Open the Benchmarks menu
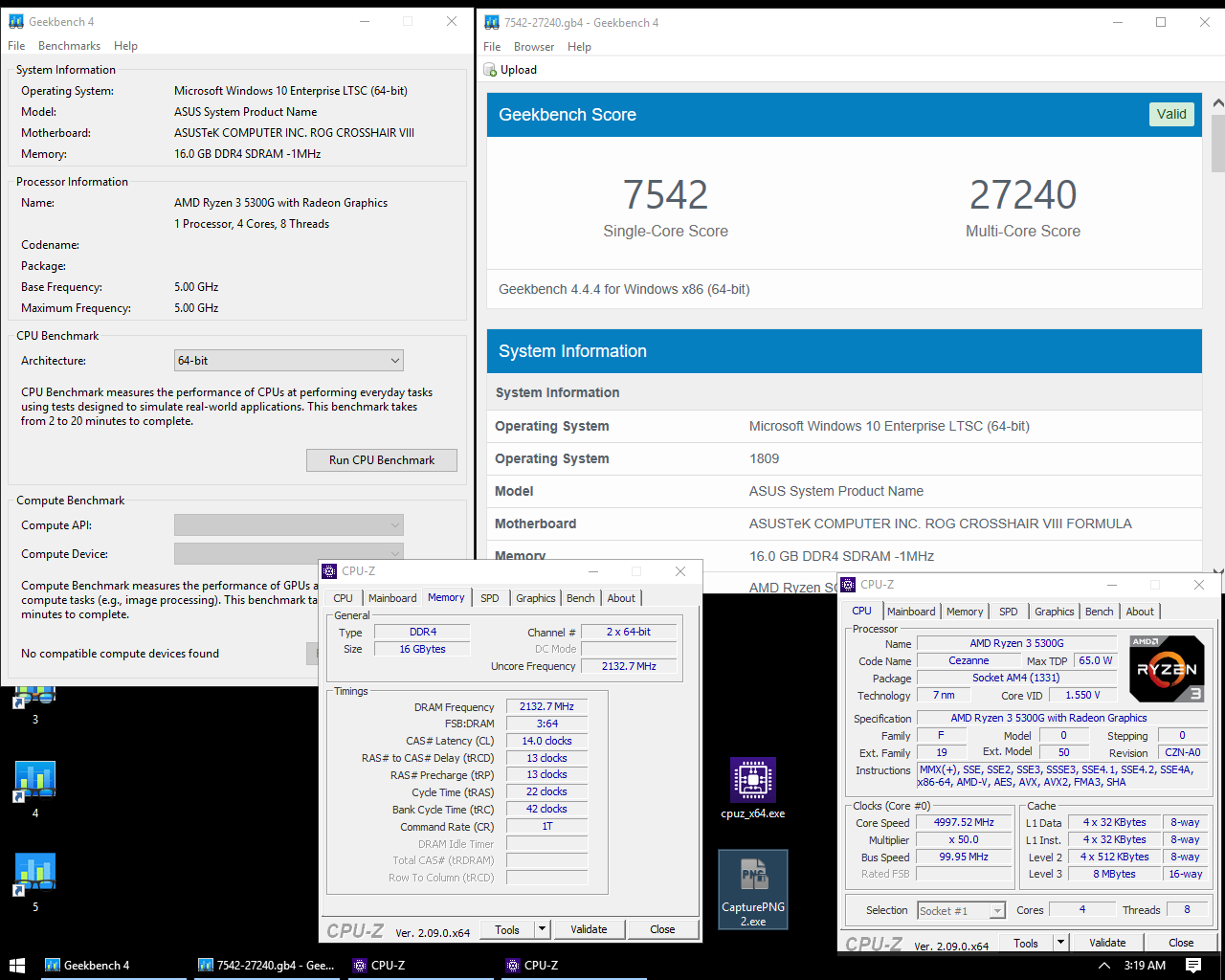 coord(69,46)
